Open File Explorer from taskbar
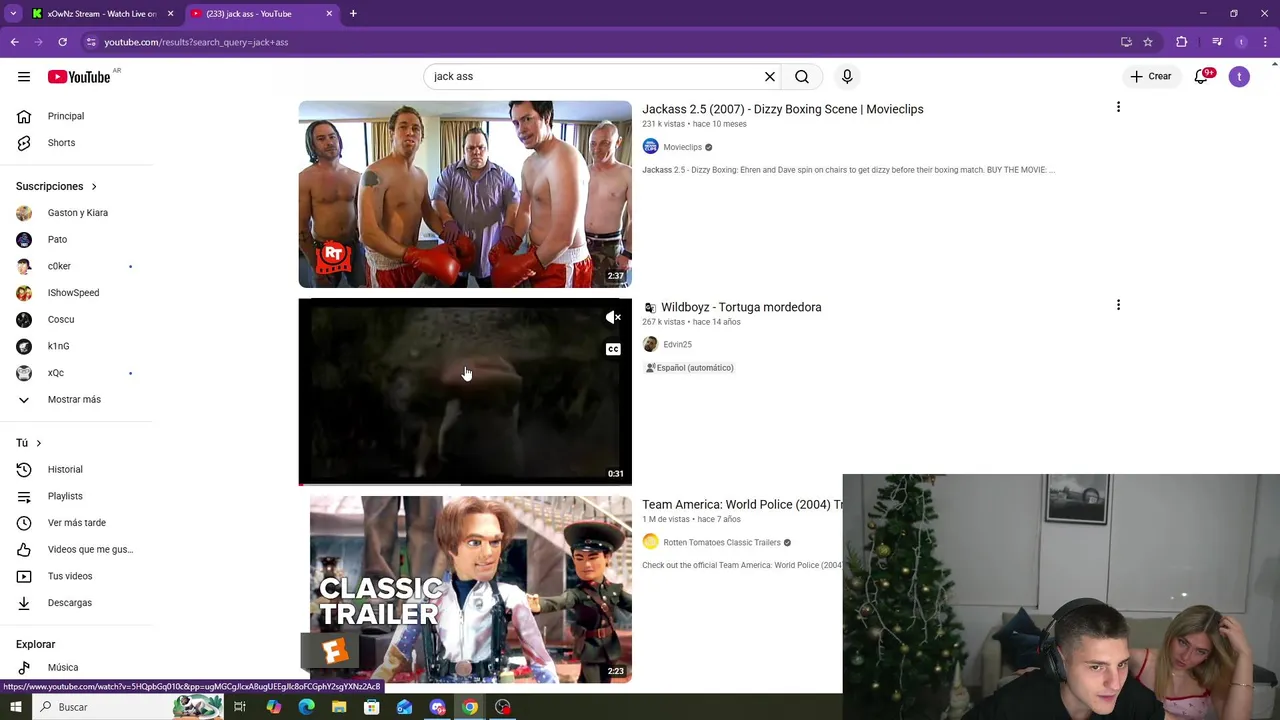The width and height of the screenshot is (1280, 720). [x=339, y=707]
